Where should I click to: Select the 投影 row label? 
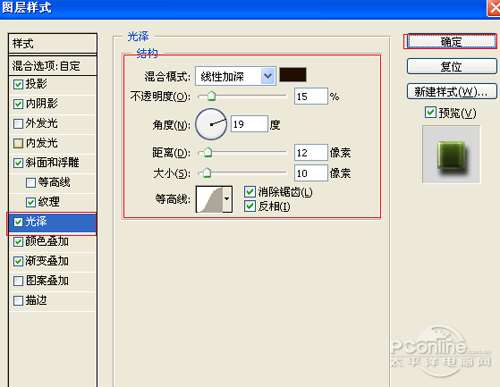[x=36, y=84]
